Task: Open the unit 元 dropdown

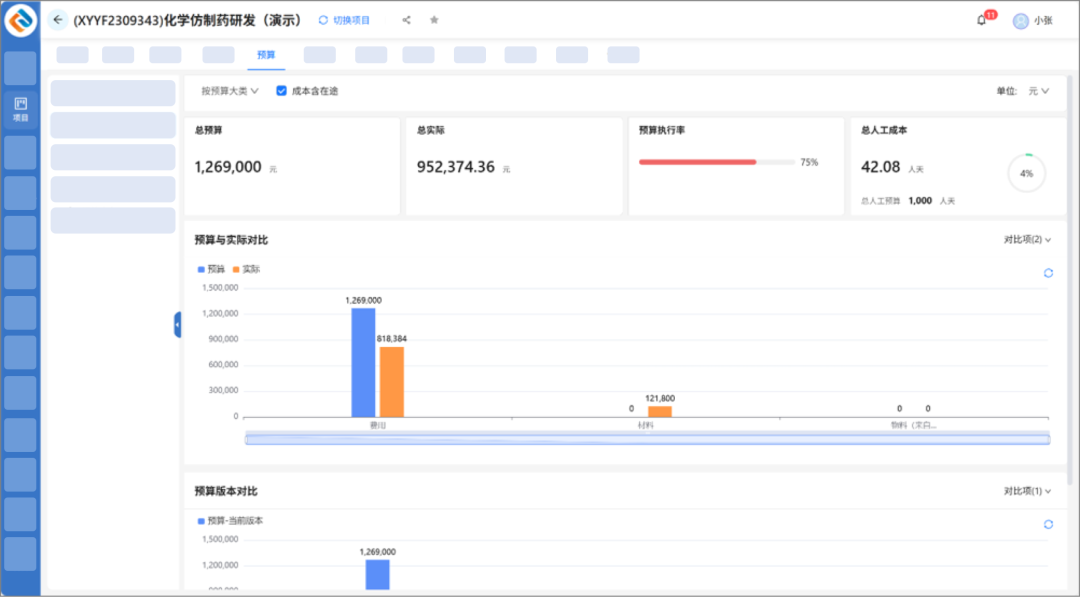Action: click(x=1039, y=91)
